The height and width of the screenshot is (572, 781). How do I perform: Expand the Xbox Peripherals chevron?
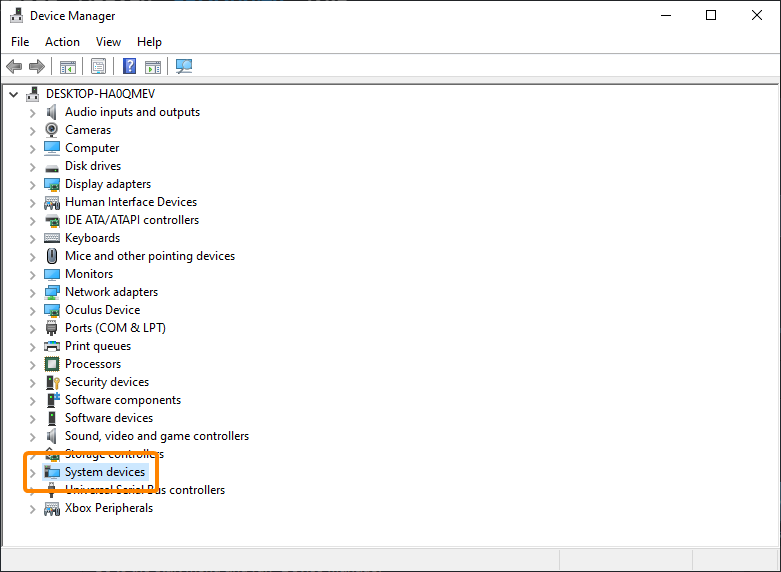click(32, 509)
